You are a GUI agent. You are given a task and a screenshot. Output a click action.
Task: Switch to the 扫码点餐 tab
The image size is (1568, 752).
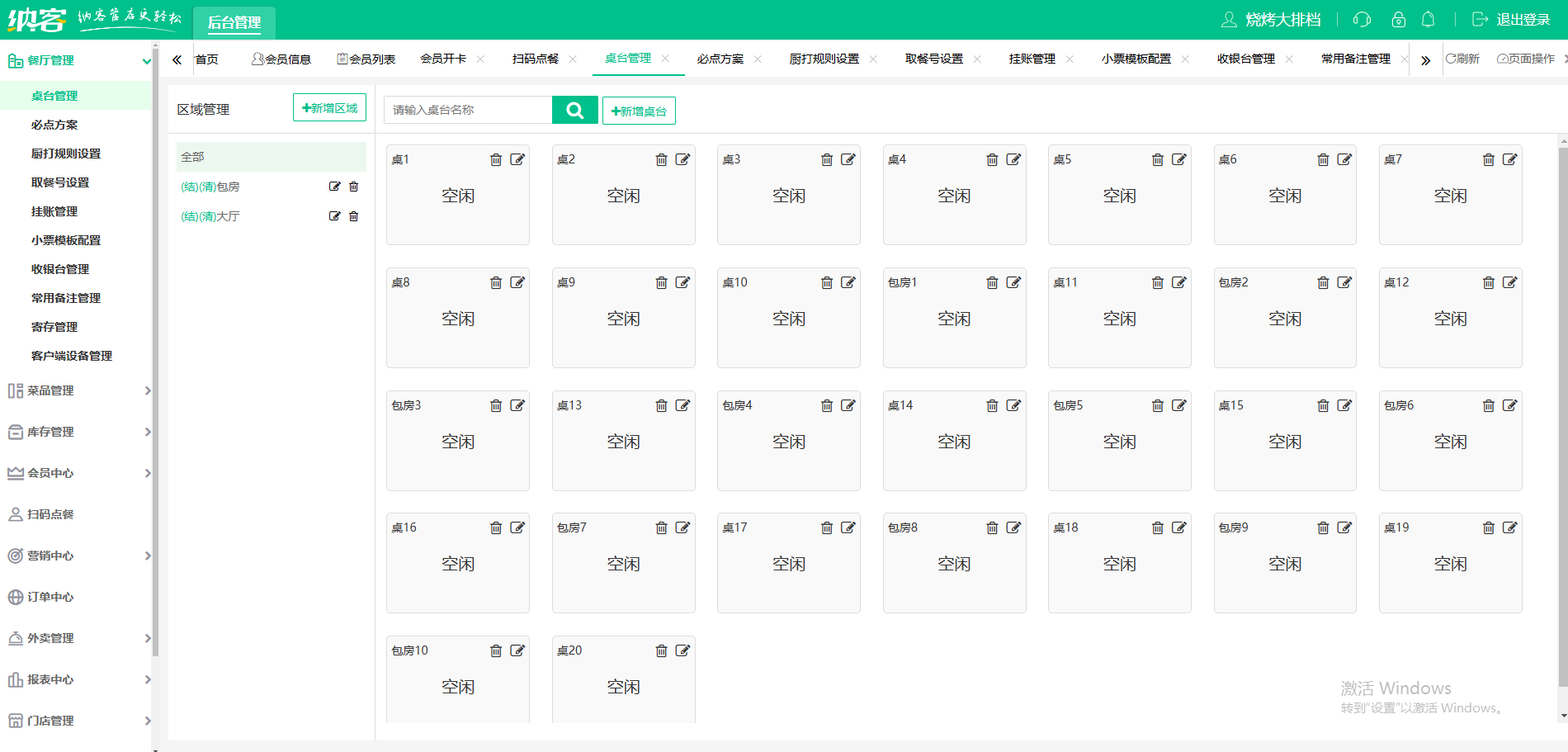[x=535, y=59]
